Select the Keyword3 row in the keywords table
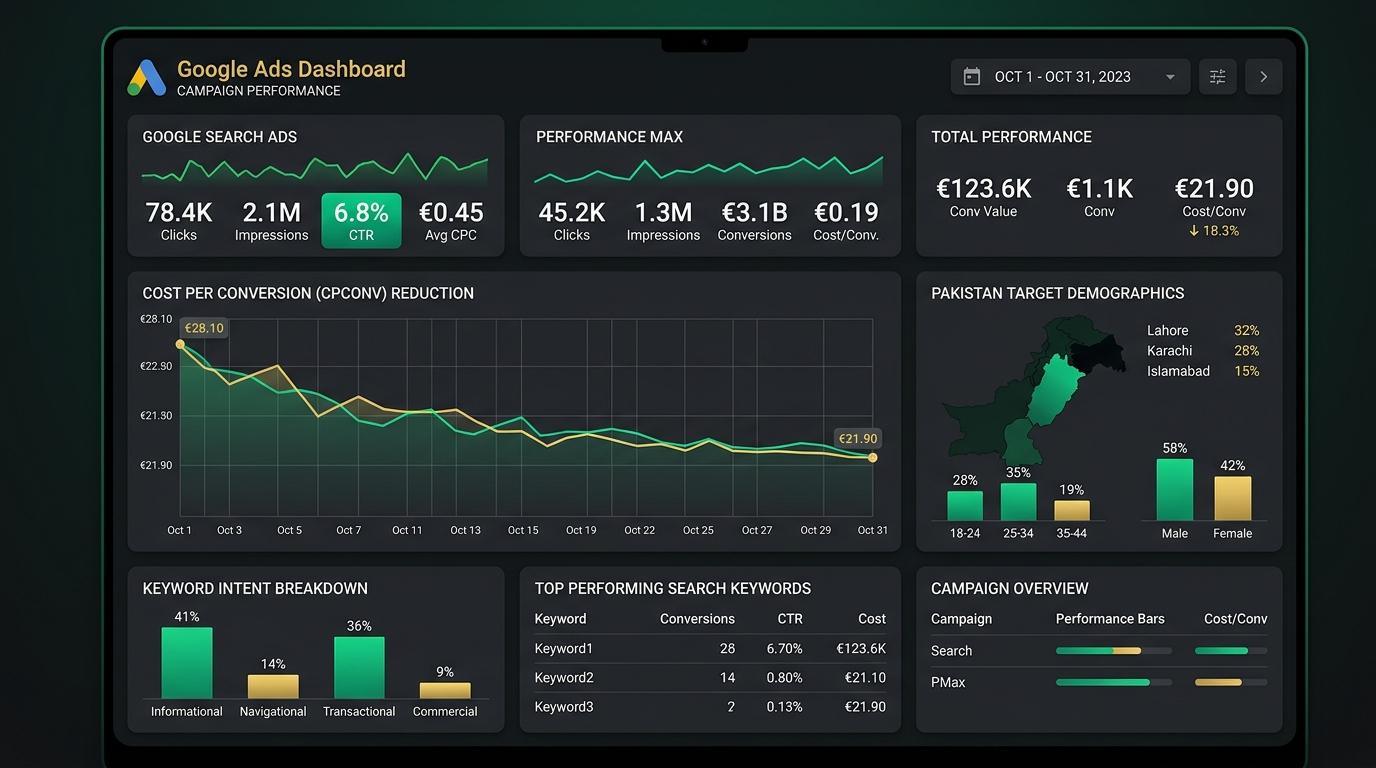 point(710,706)
